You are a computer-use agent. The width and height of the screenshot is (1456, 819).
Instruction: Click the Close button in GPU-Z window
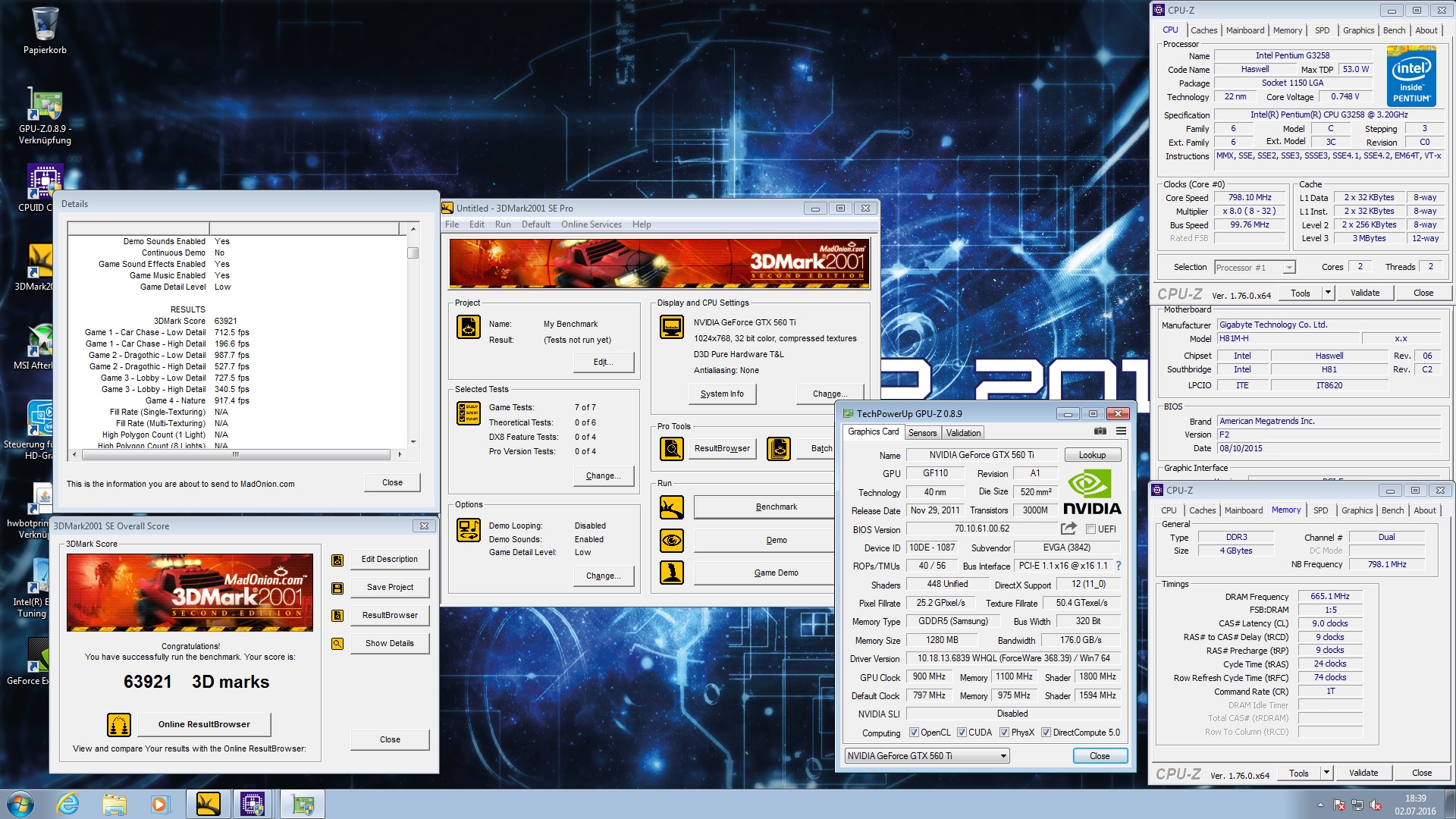click(1100, 756)
